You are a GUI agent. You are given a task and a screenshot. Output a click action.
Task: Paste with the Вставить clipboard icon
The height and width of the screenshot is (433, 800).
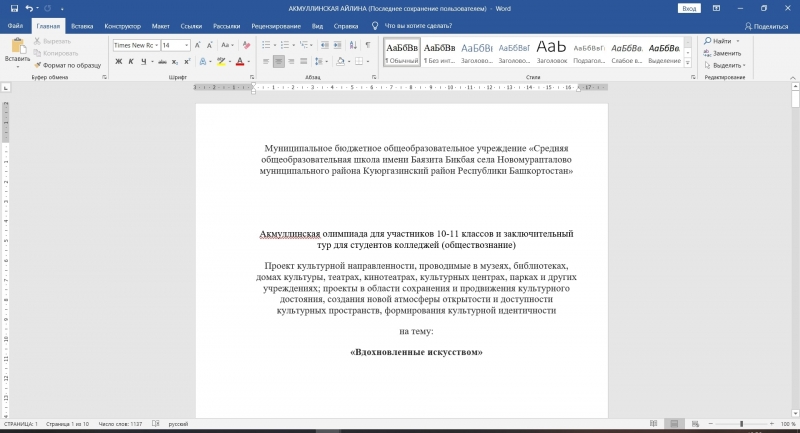(x=17, y=46)
